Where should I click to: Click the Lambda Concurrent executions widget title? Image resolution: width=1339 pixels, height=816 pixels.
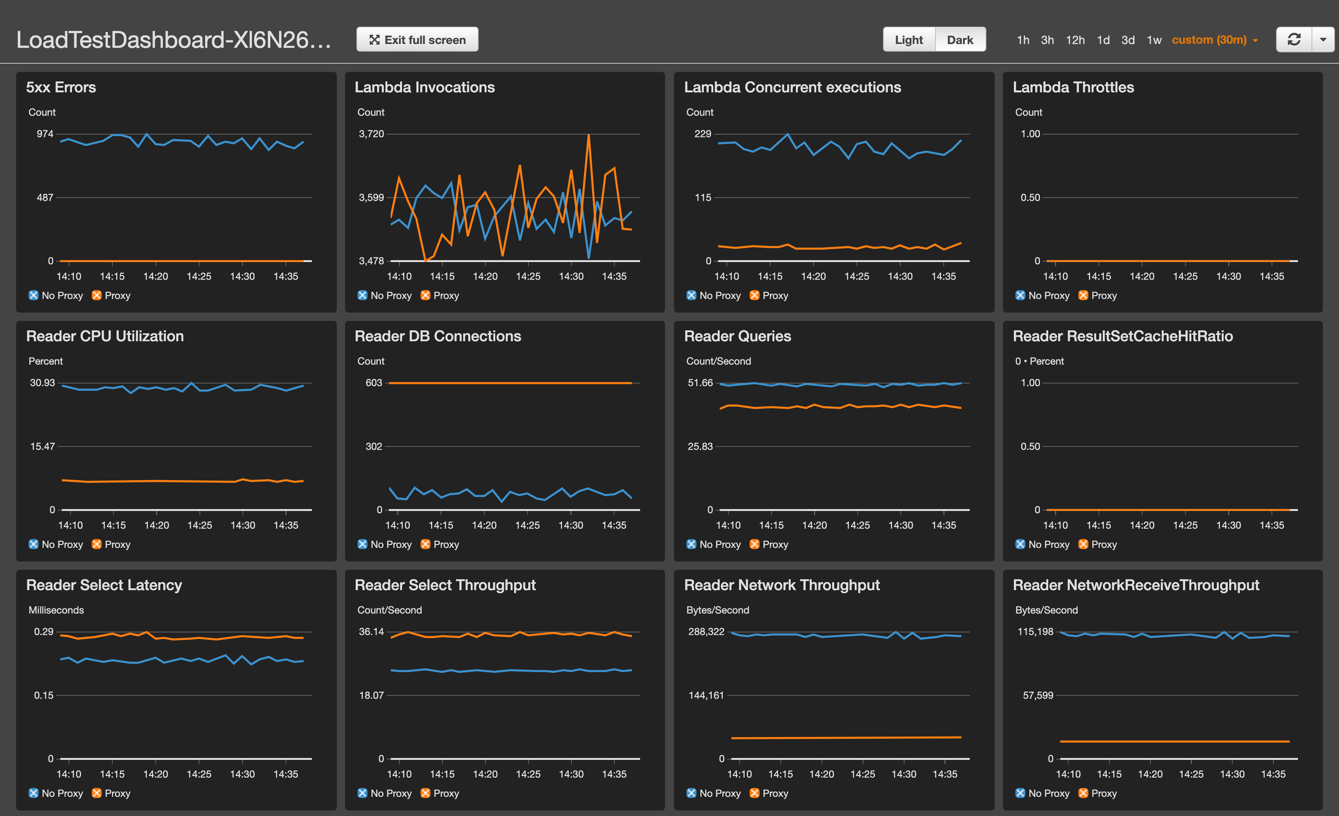(792, 88)
